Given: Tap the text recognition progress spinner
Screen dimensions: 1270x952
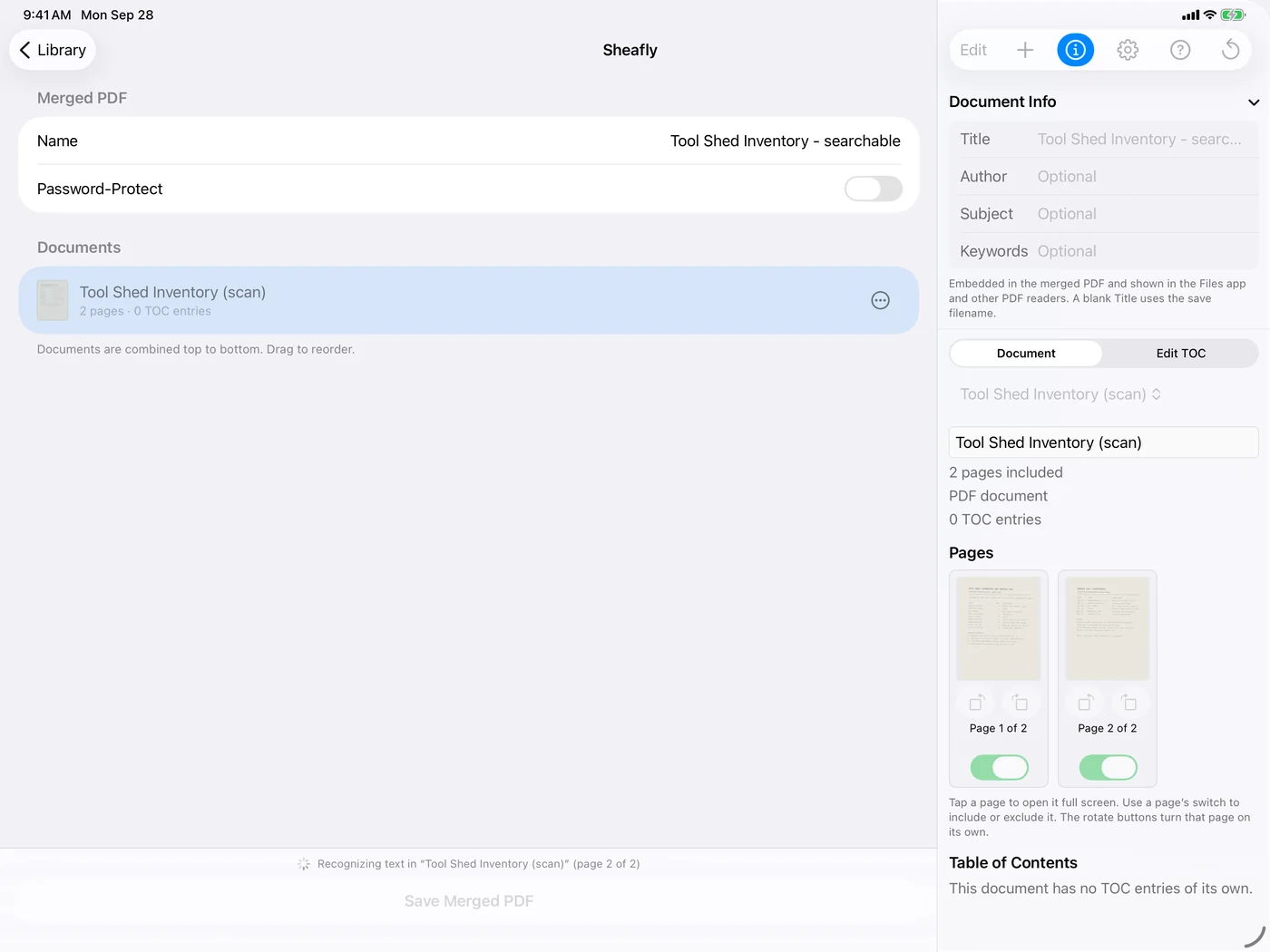Looking at the screenshot, I should [x=304, y=864].
